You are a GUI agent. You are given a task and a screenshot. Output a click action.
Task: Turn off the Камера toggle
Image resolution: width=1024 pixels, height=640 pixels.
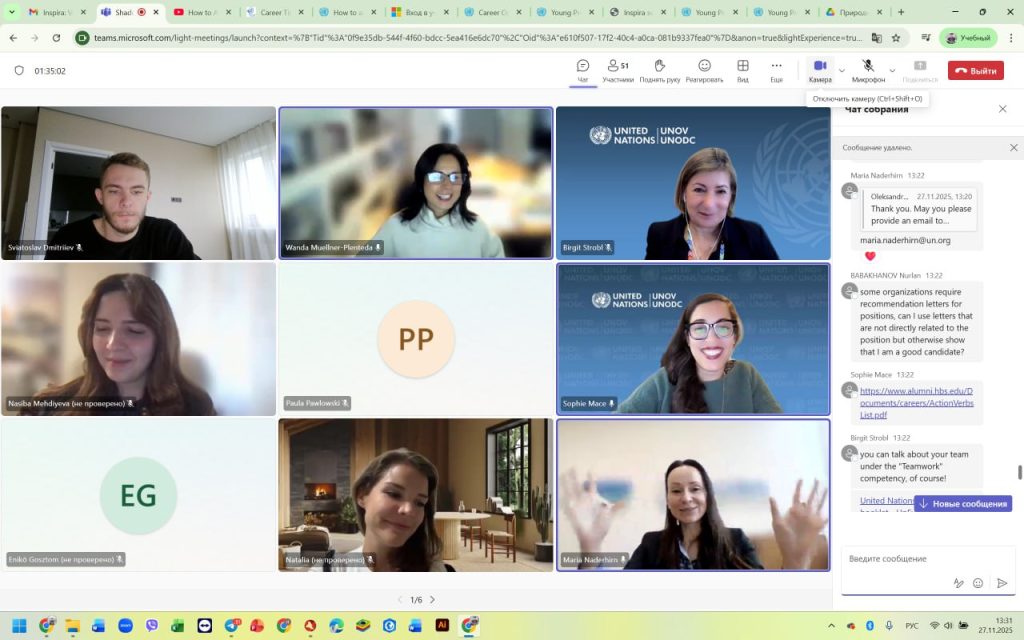click(820, 70)
